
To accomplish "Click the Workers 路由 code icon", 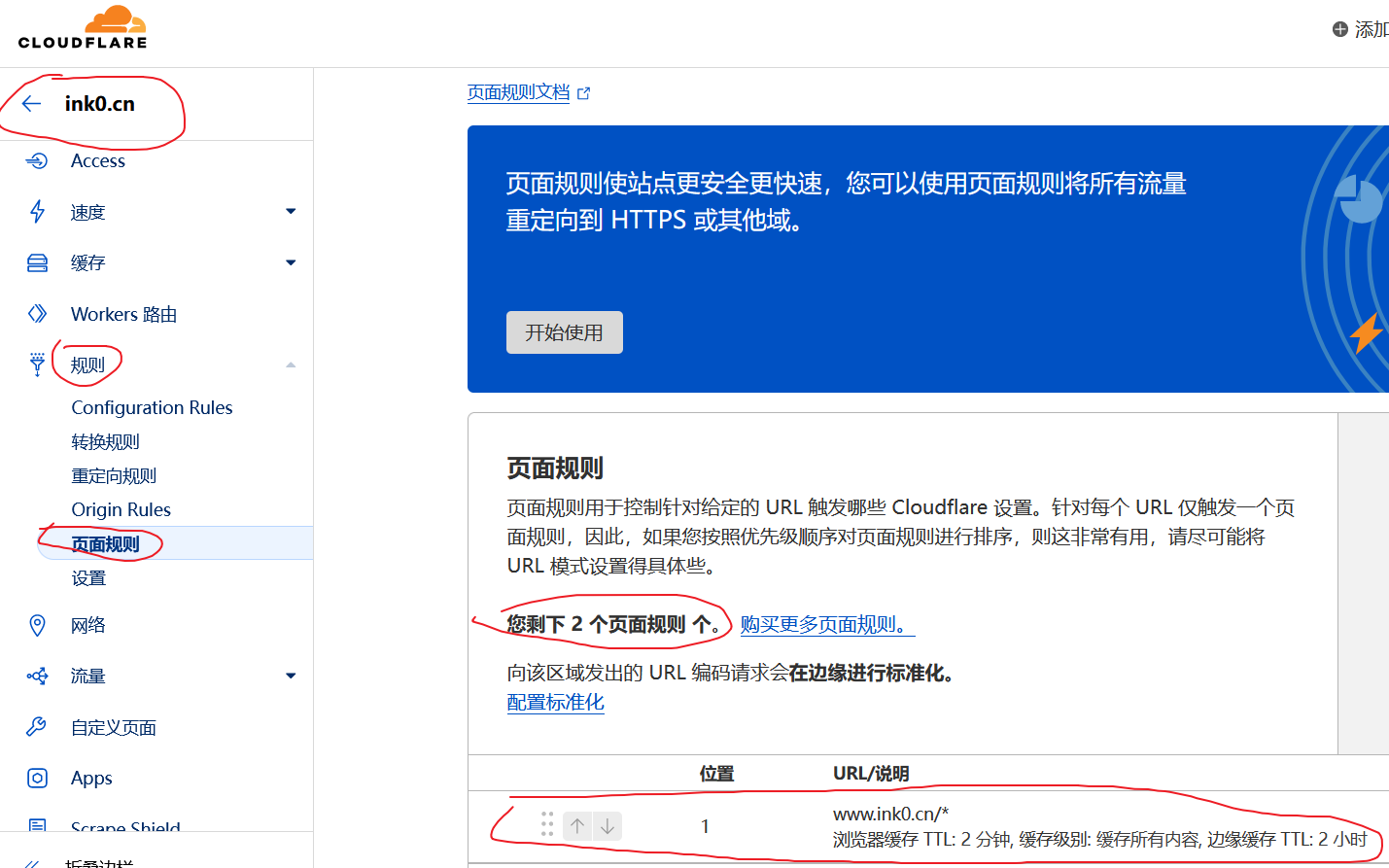I will pos(37,313).
